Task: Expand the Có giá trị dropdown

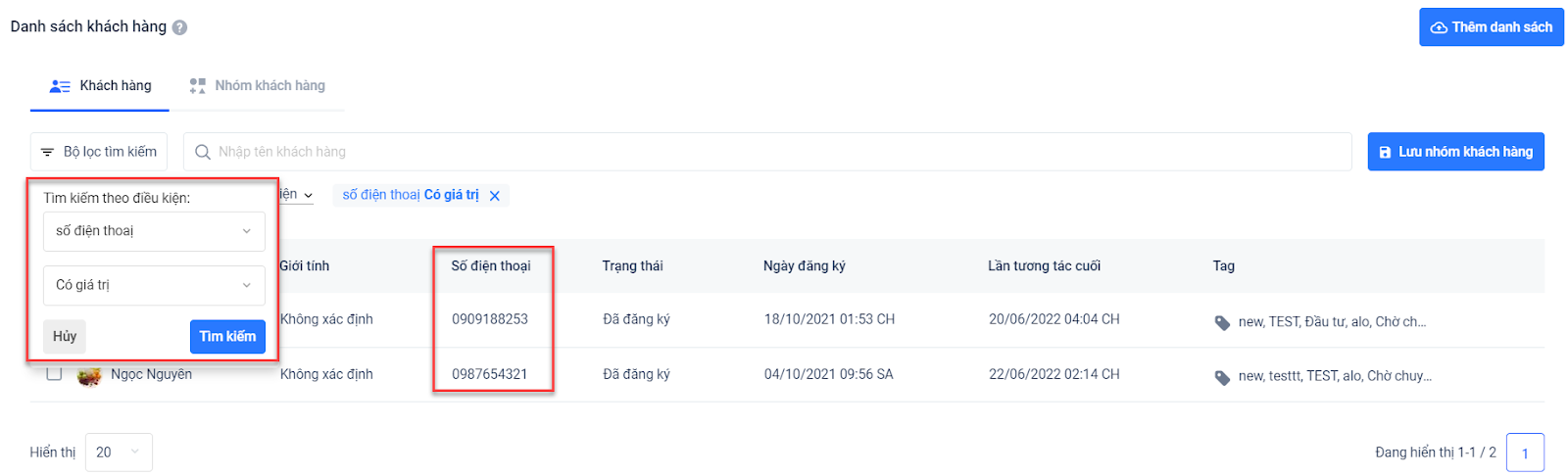Action: [154, 285]
